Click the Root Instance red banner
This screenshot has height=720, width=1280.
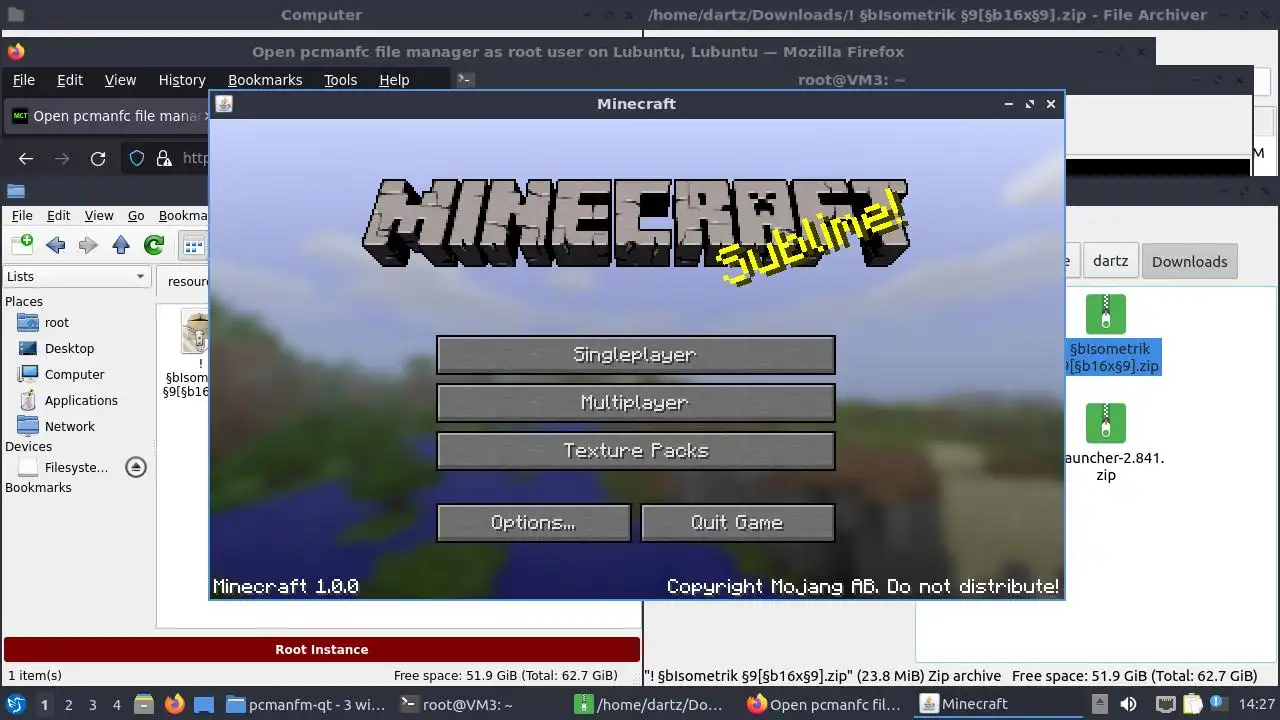(x=322, y=650)
